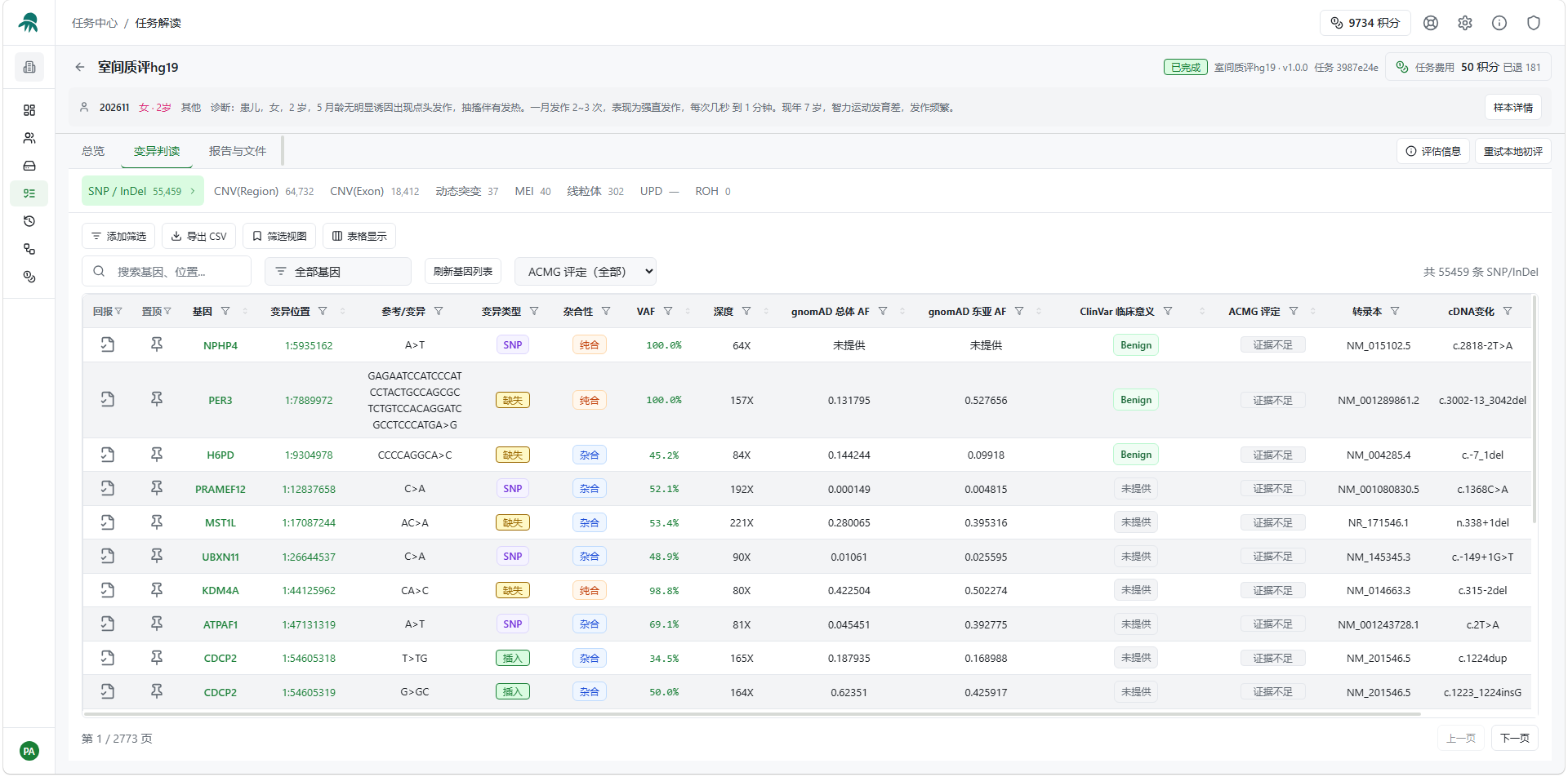Open the users icon in left sidebar

[29, 138]
